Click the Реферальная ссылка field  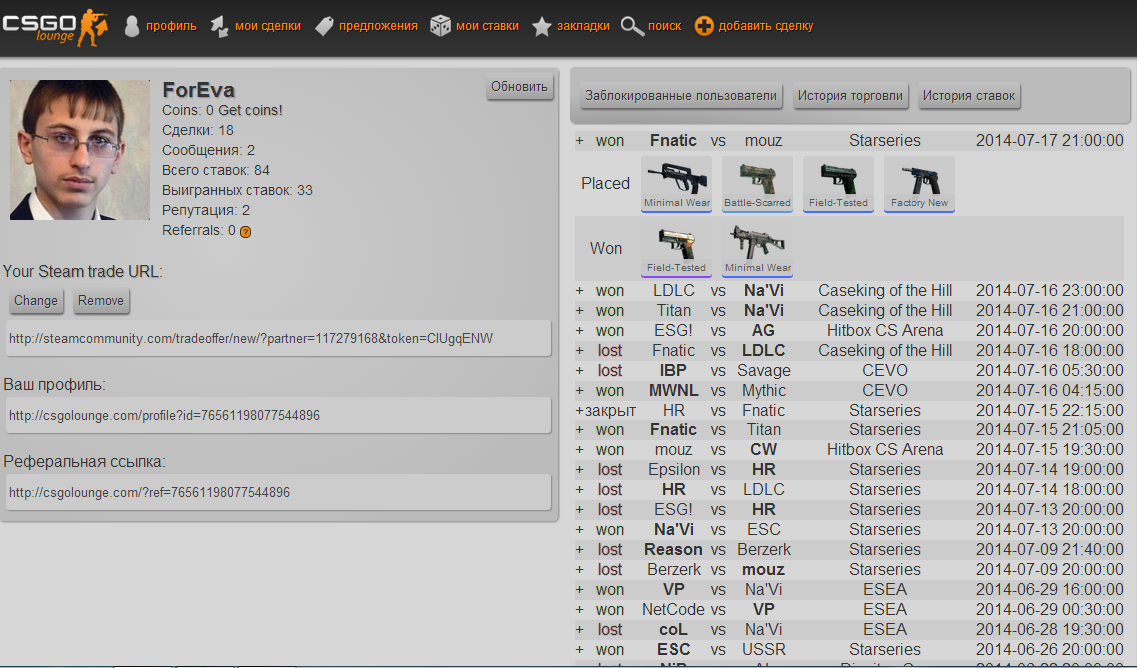278,492
